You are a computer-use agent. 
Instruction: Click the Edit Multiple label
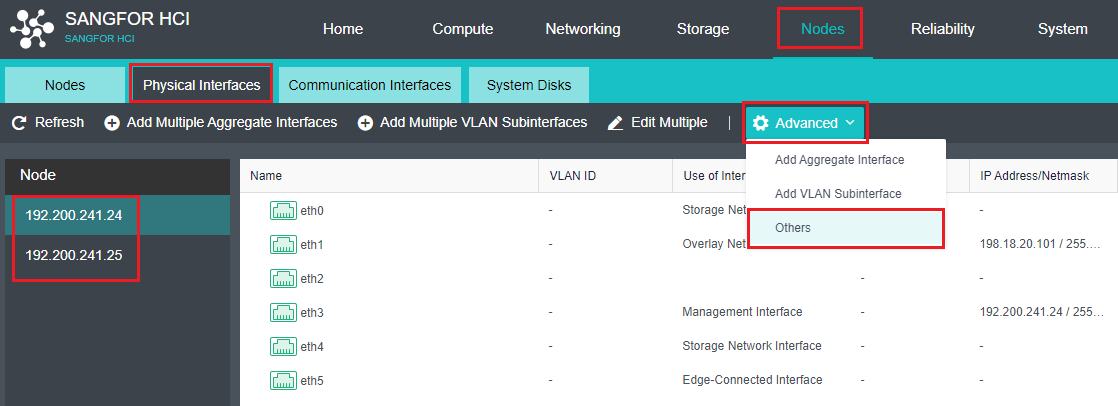pos(669,123)
